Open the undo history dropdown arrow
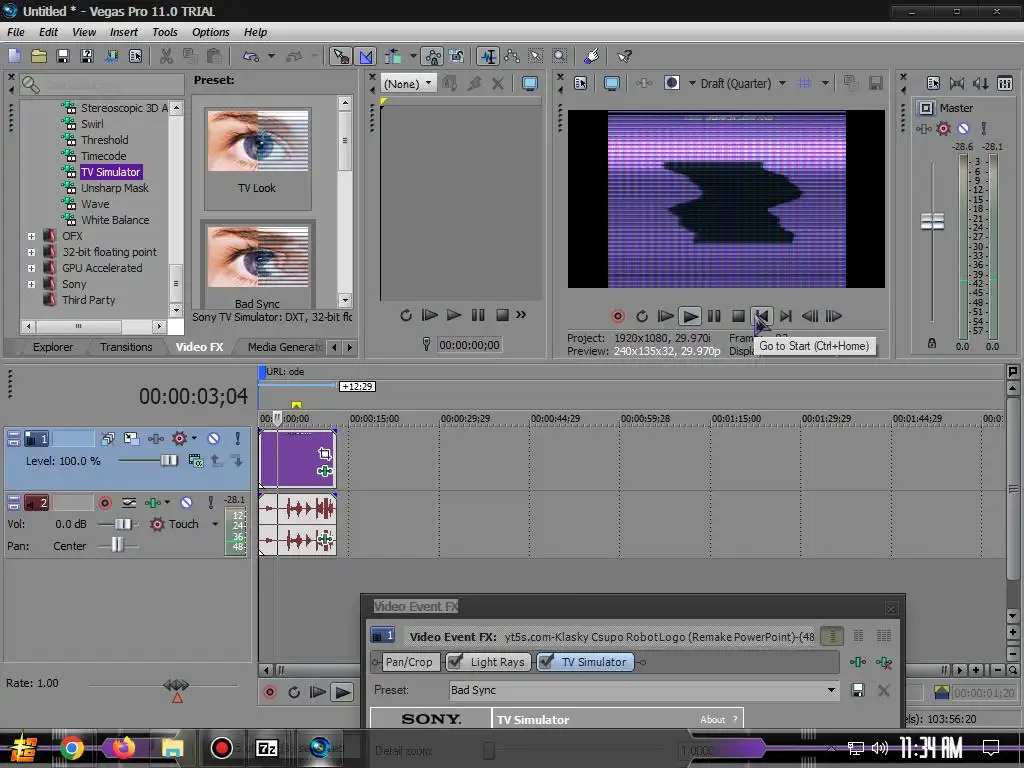The height and width of the screenshot is (768, 1024). pos(271,56)
